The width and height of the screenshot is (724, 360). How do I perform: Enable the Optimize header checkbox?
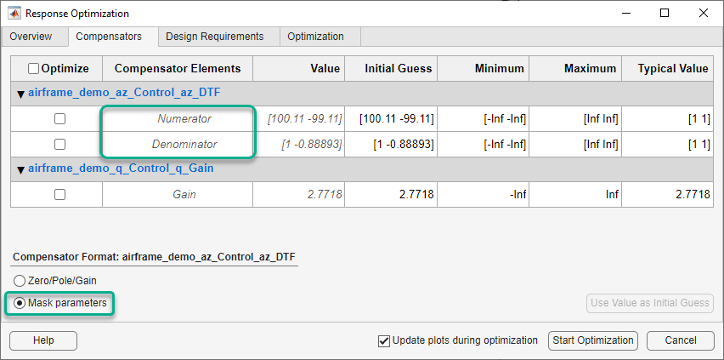click(33, 69)
